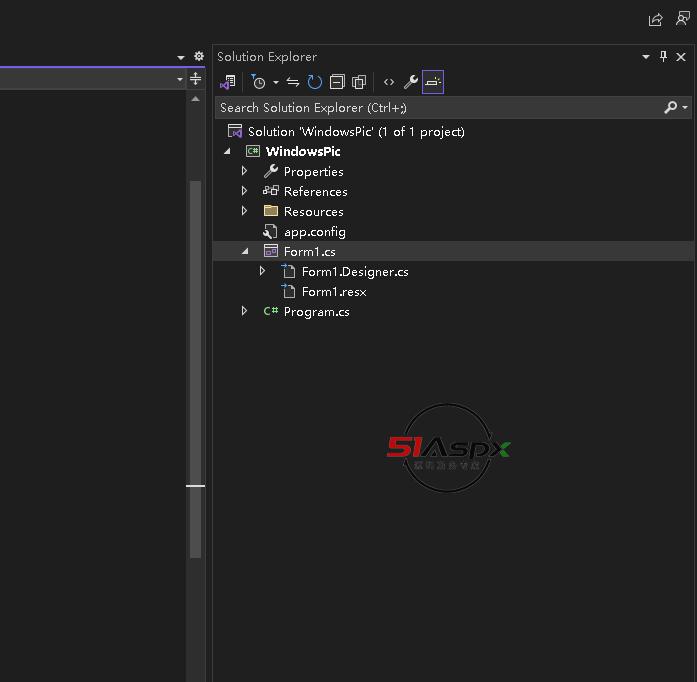Open Properties wrench icon in toolbar

(411, 82)
